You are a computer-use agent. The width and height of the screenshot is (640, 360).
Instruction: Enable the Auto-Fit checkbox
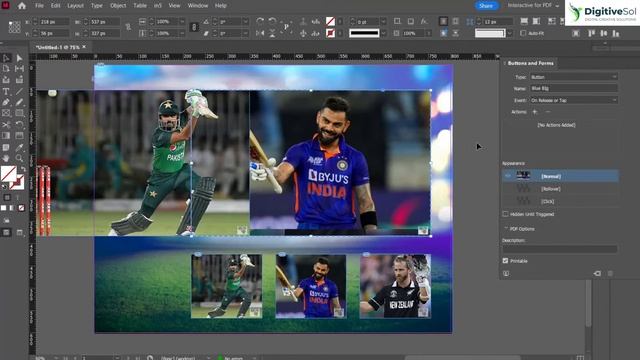pos(523,33)
